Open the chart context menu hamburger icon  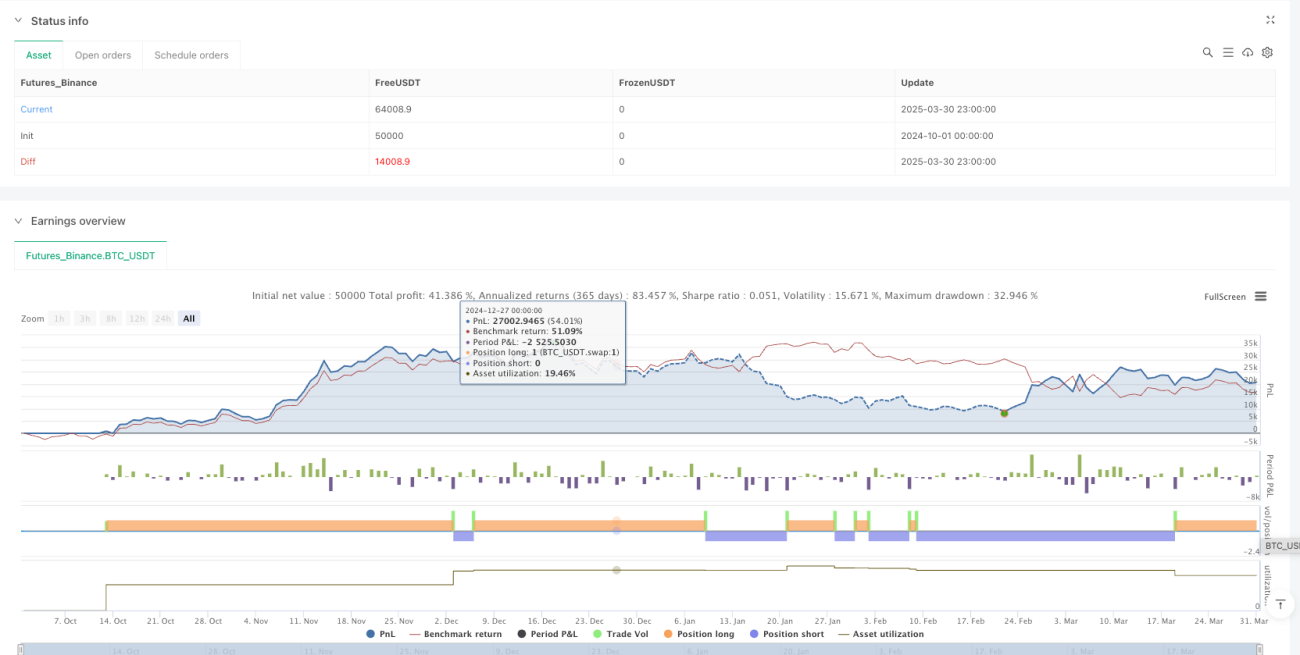click(1260, 296)
